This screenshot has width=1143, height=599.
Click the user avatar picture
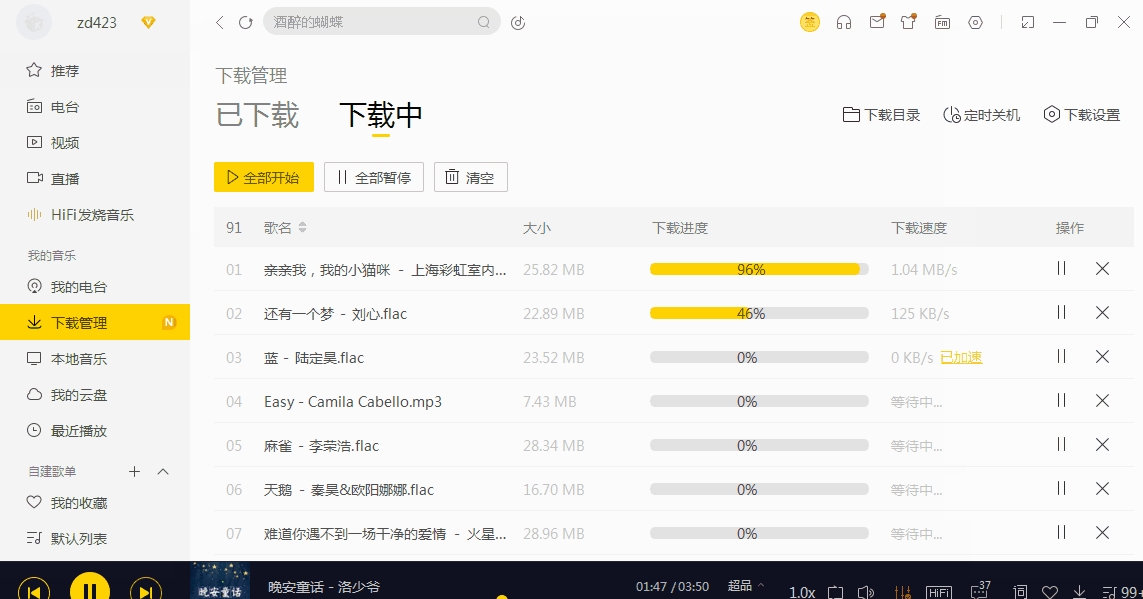point(34,23)
